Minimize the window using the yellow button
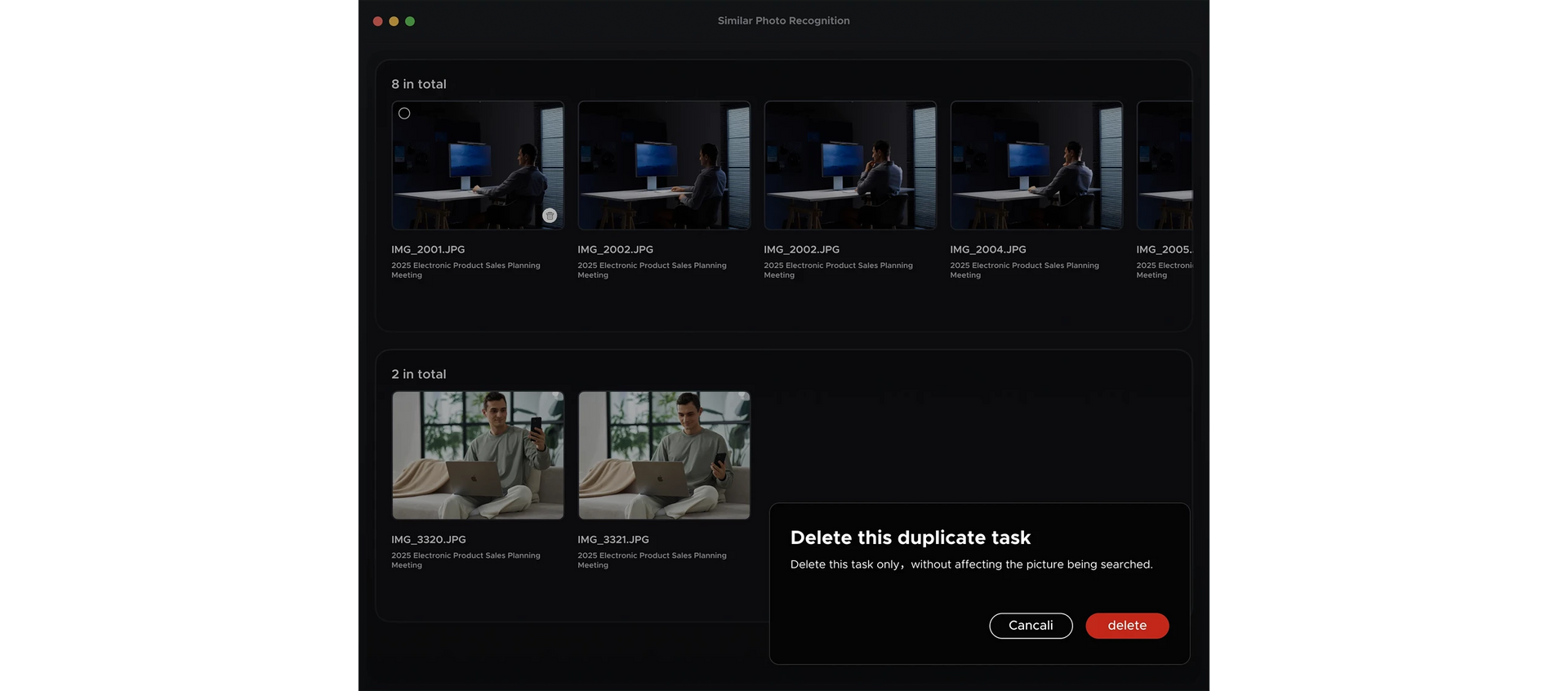1568x691 pixels. (394, 21)
